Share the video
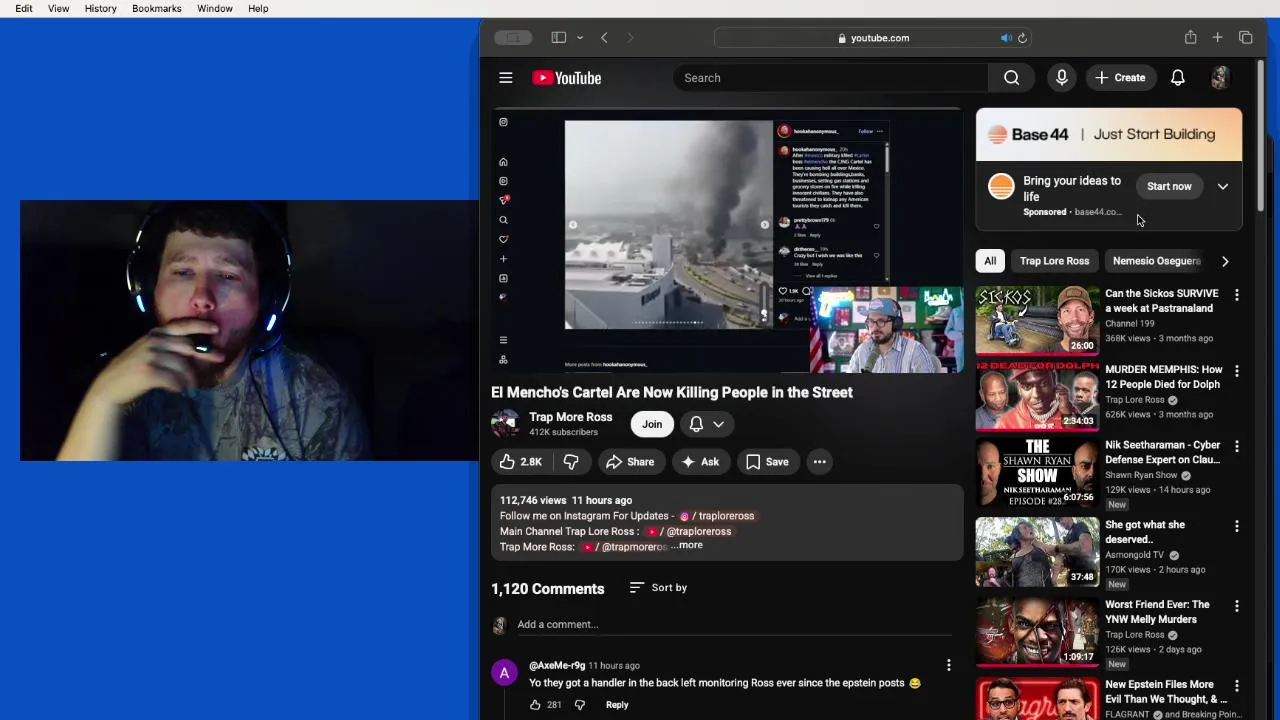 [x=631, y=462]
